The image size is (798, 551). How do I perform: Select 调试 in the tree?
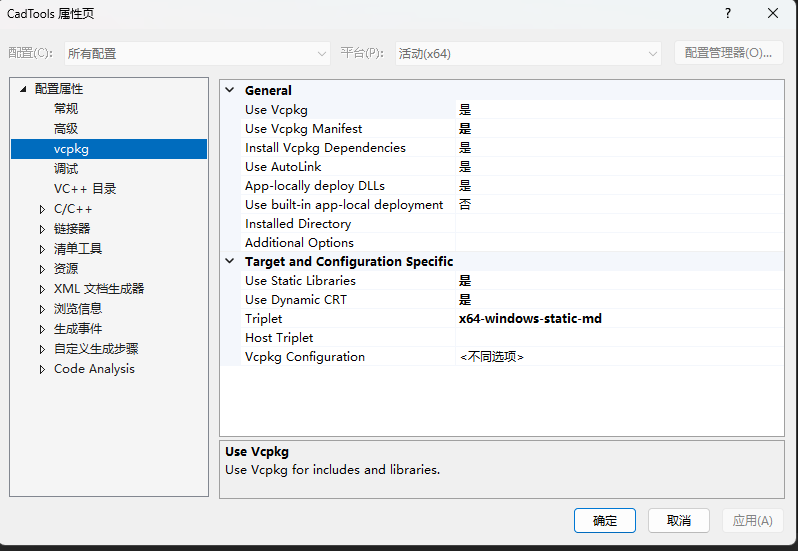pos(66,169)
